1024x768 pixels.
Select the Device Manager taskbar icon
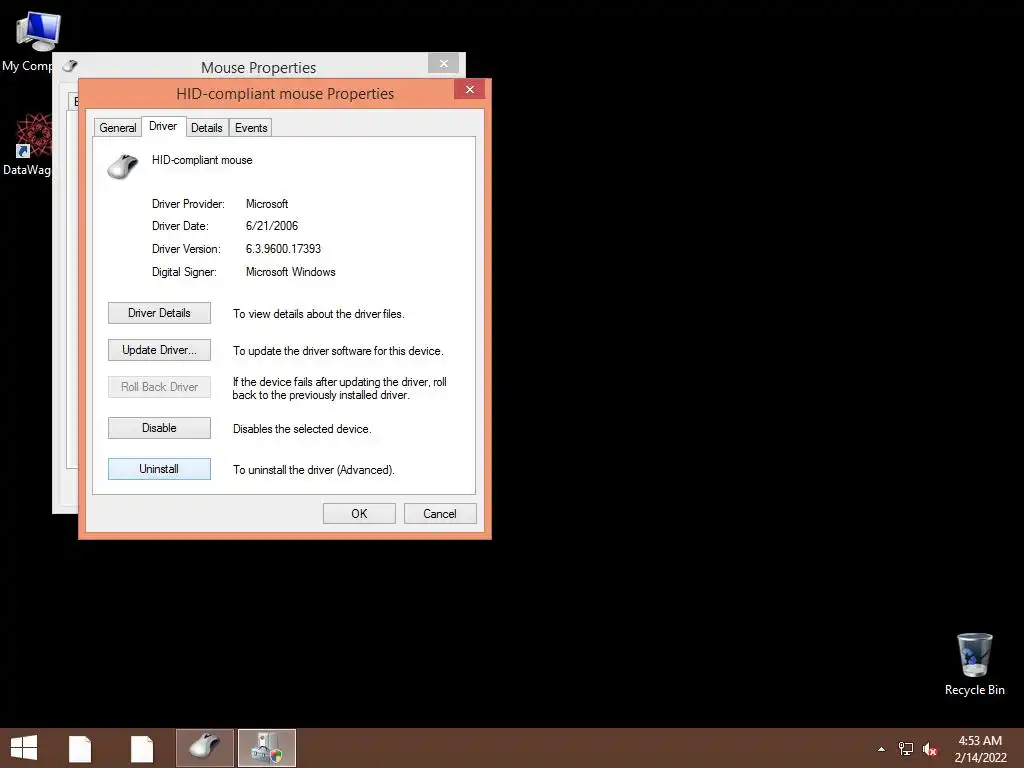click(x=267, y=748)
